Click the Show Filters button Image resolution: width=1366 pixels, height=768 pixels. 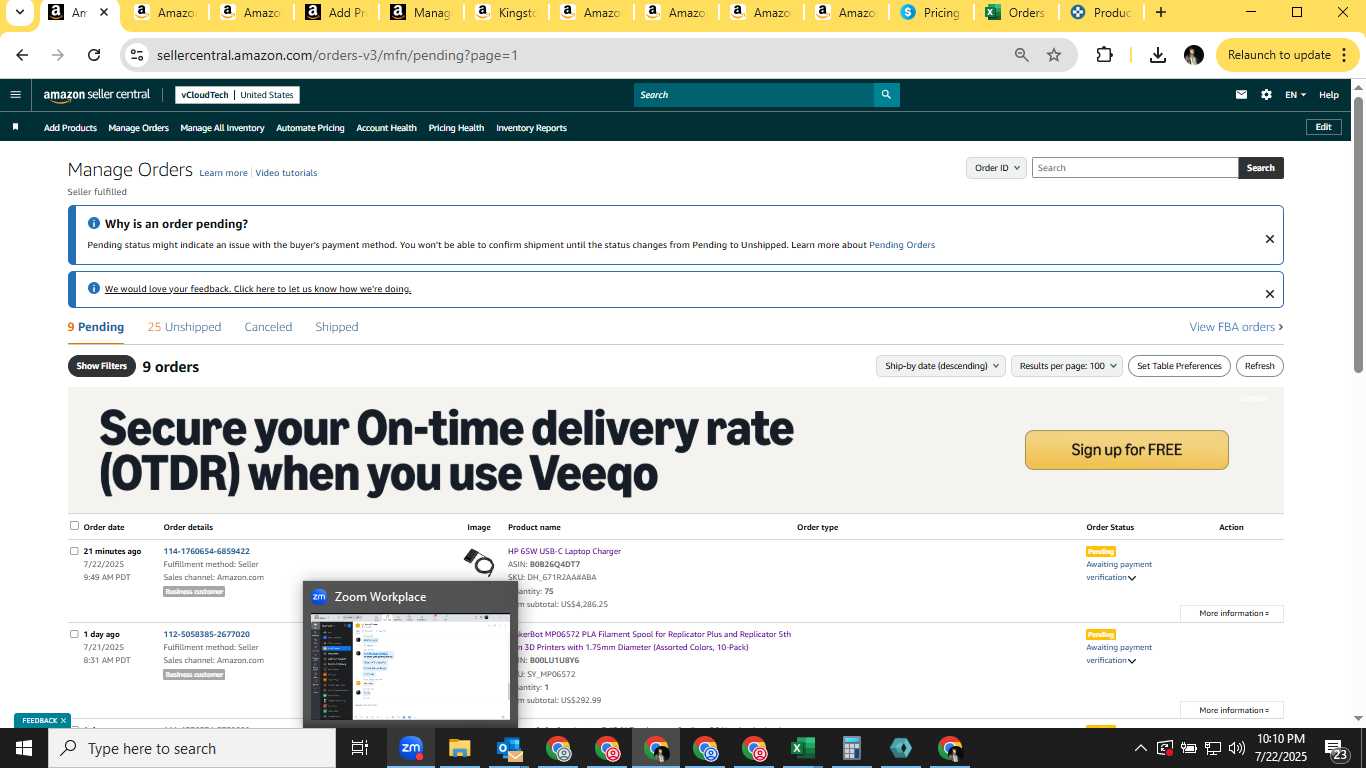(x=101, y=366)
